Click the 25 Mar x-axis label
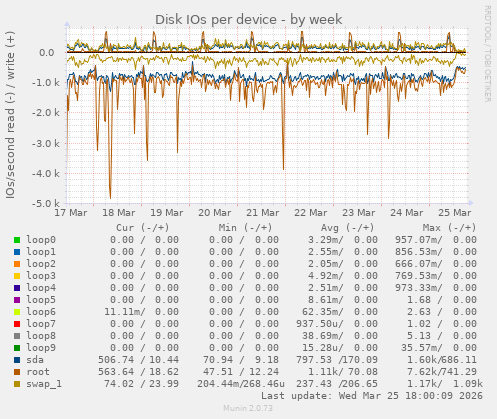The height and width of the screenshot is (419, 497). click(x=455, y=213)
